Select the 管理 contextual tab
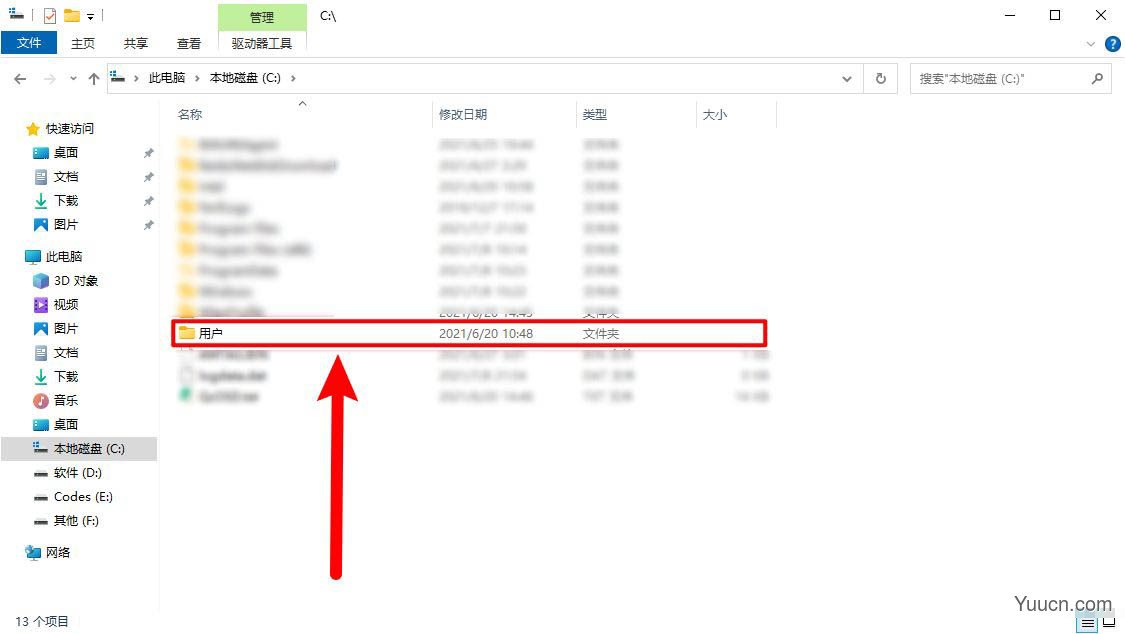 pos(262,16)
